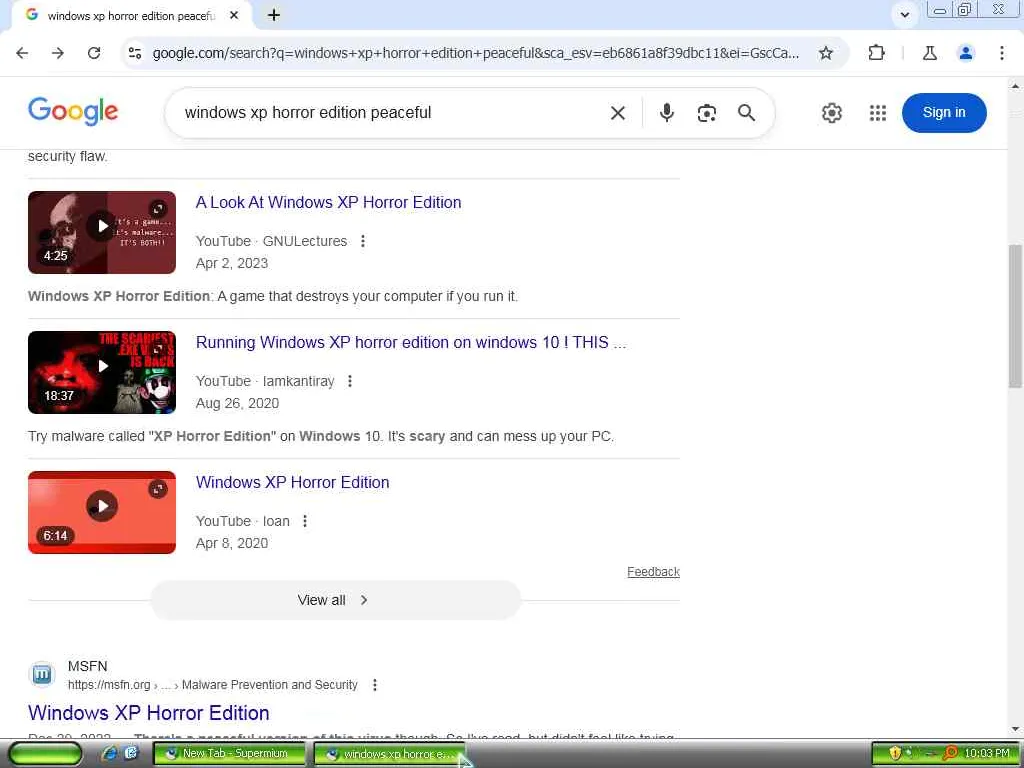Open more options for the Iamkantiray video

pyautogui.click(x=350, y=381)
